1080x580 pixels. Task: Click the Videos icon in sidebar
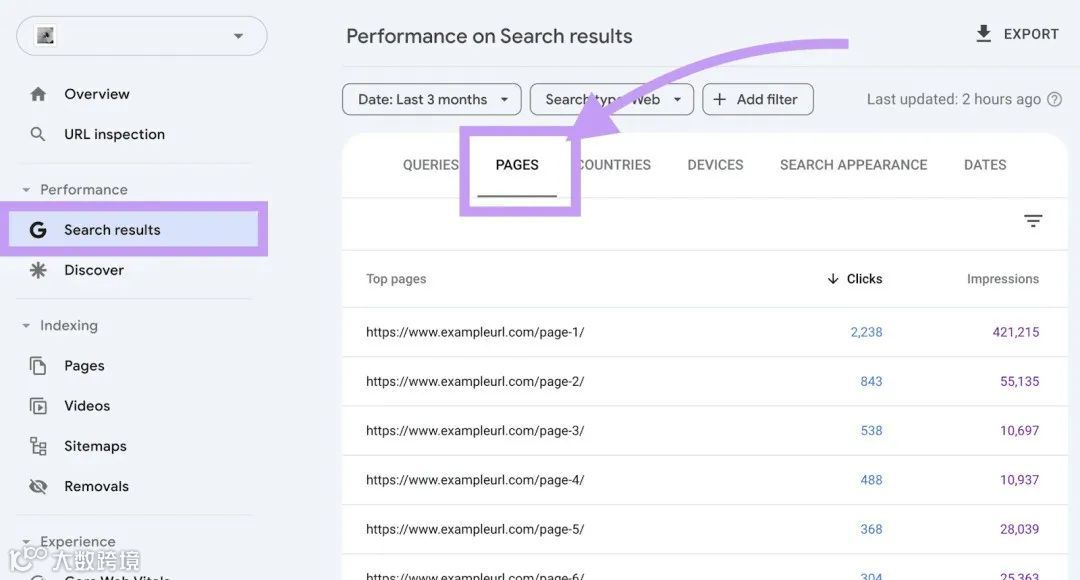38,406
